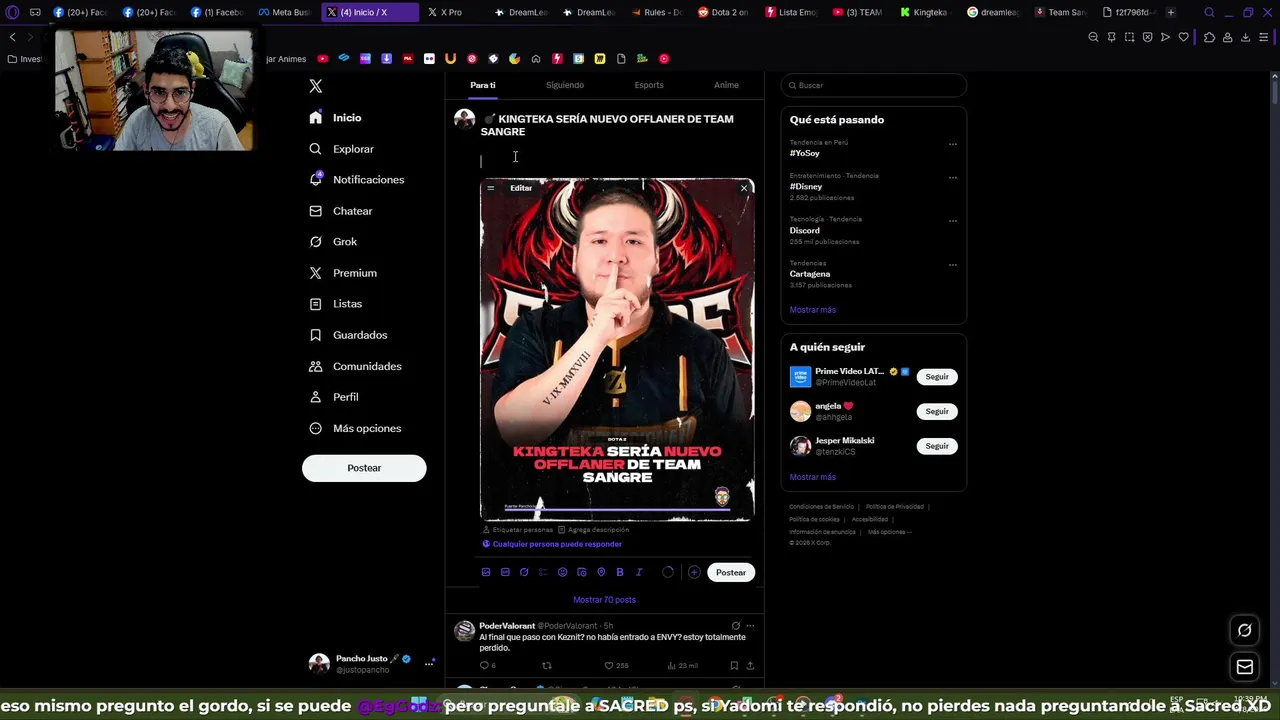Open options for Discord trend
Image resolution: width=1280 pixels, height=720 pixels.
[x=952, y=221]
